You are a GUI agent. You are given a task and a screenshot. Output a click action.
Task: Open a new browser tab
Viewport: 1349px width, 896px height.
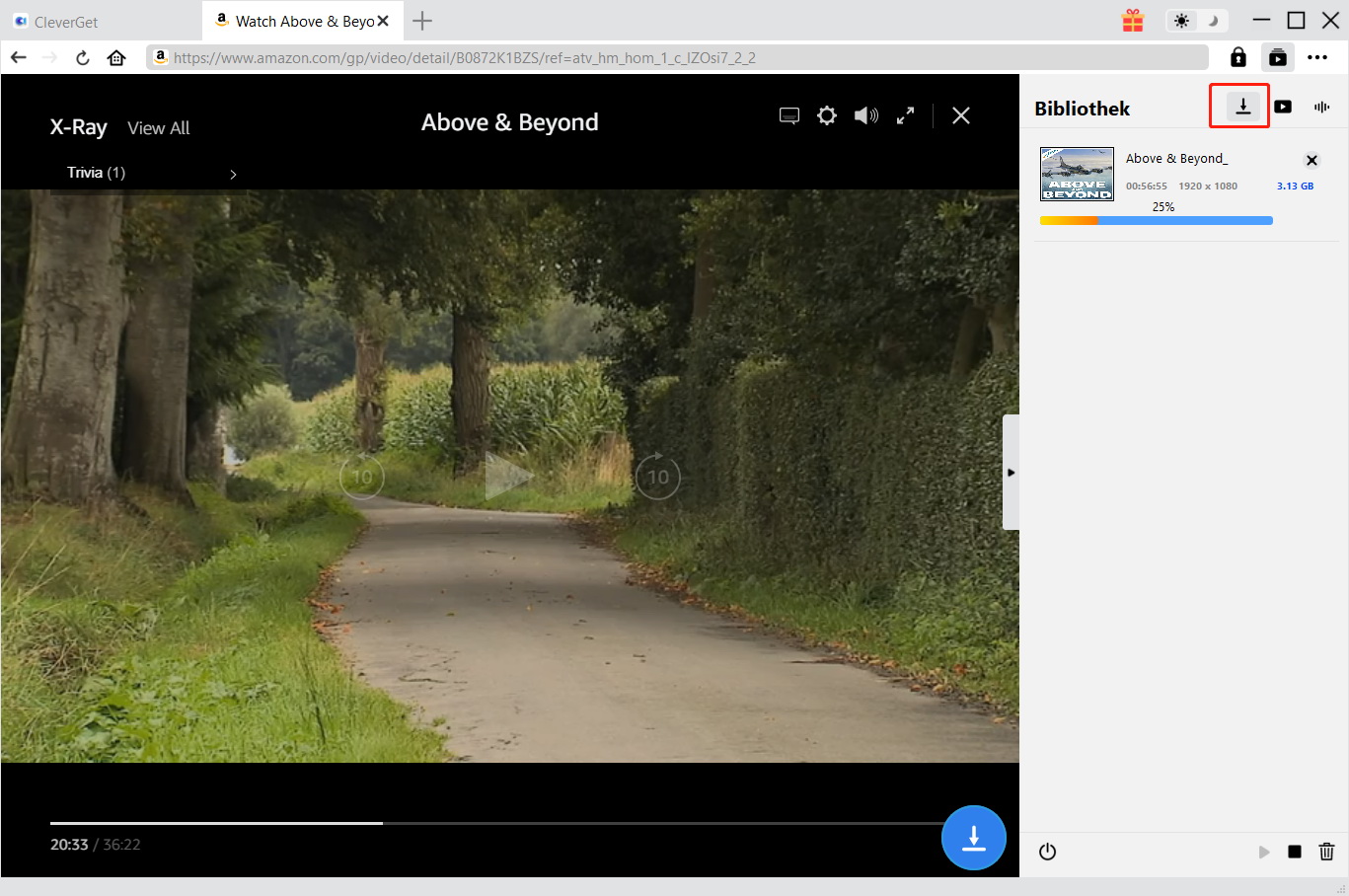click(422, 21)
